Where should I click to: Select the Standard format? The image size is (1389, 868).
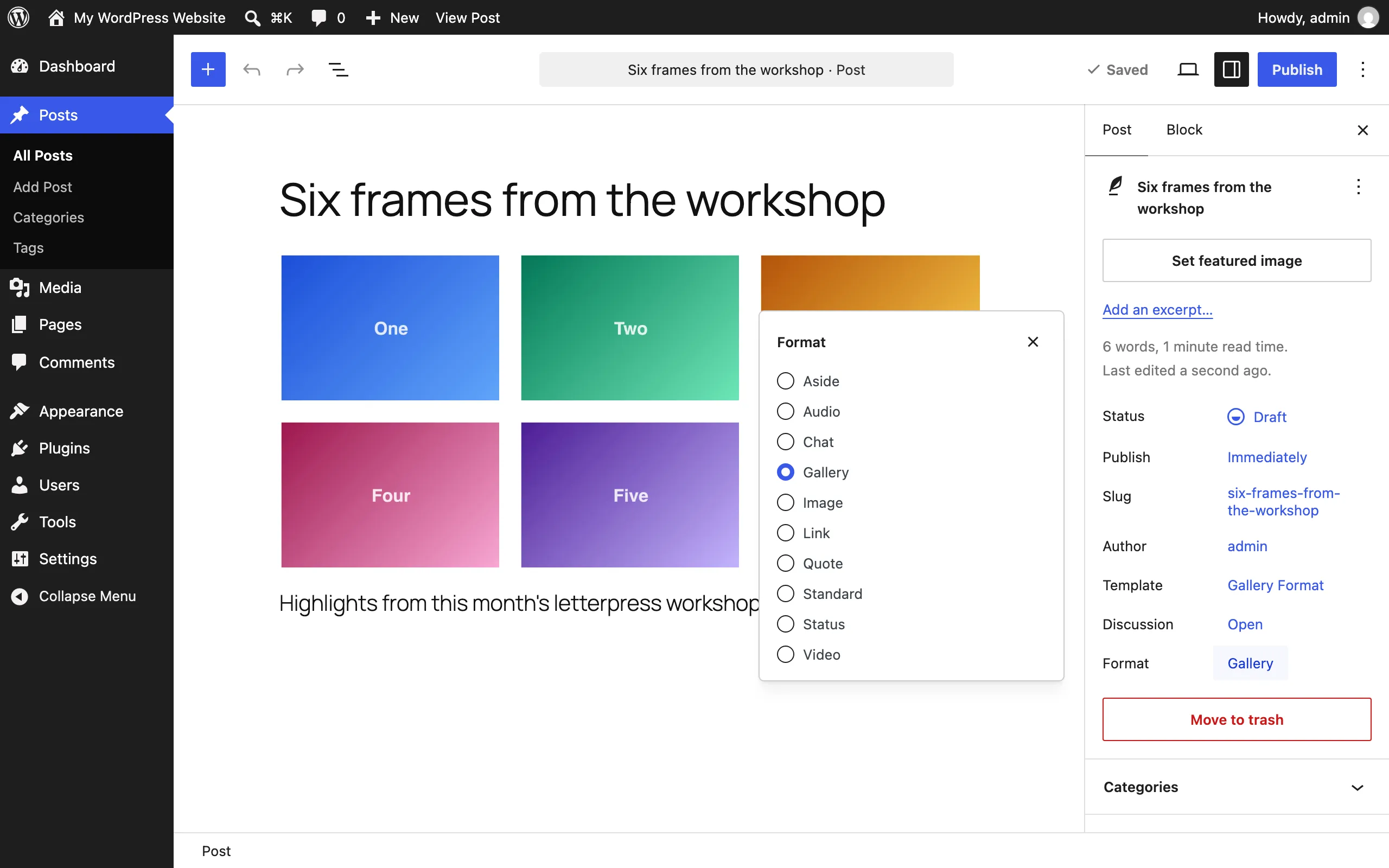click(x=785, y=593)
